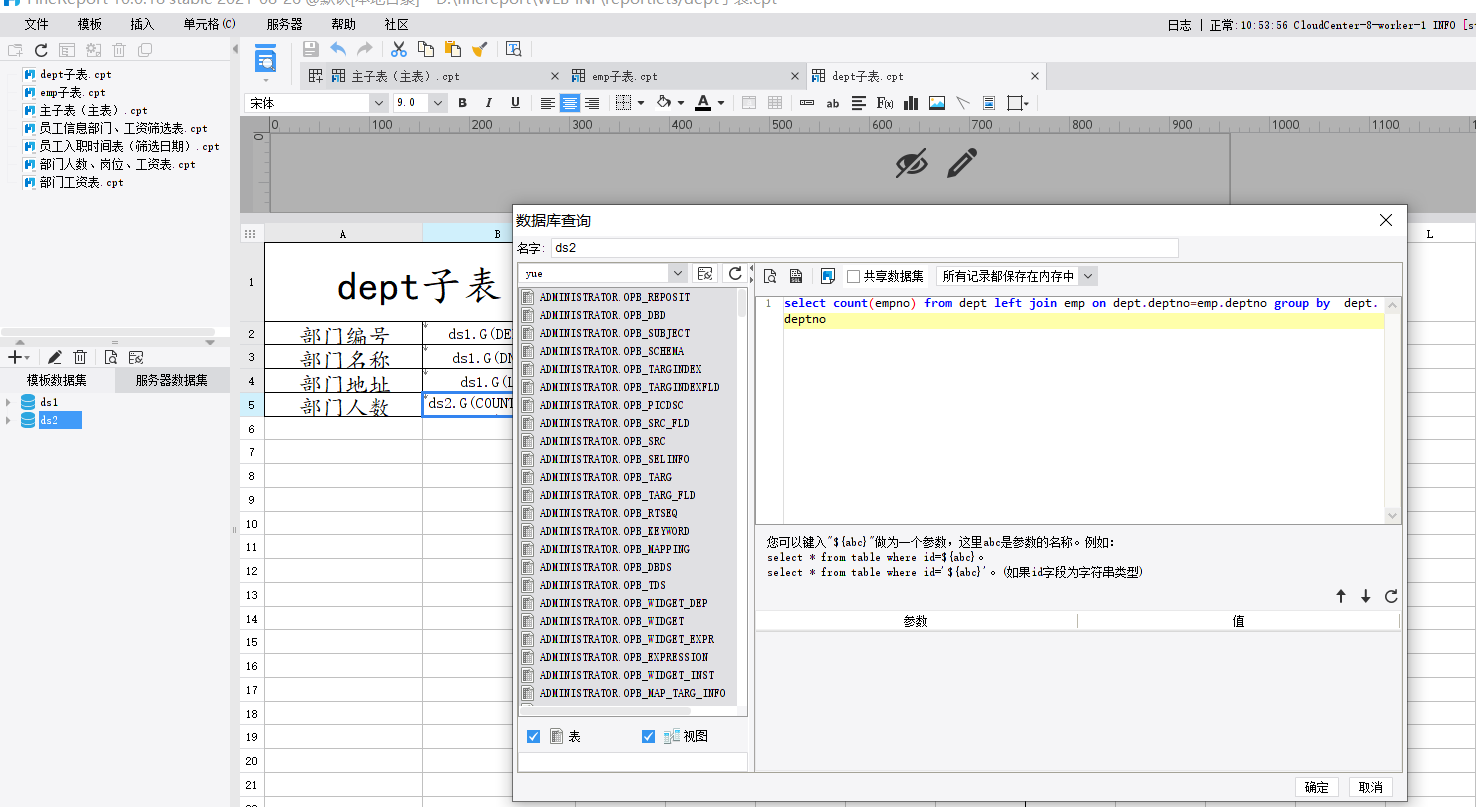The height and width of the screenshot is (807, 1476).
Task: Toggle Italic formatting
Action: (489, 103)
